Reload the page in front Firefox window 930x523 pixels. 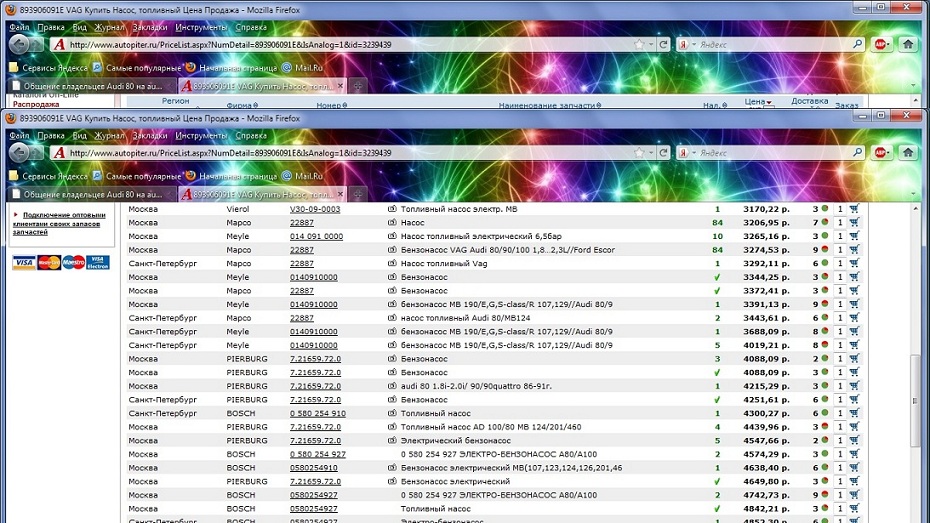664,153
